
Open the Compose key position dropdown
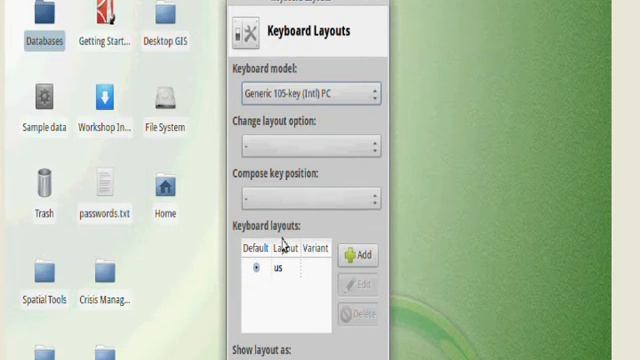pos(311,199)
